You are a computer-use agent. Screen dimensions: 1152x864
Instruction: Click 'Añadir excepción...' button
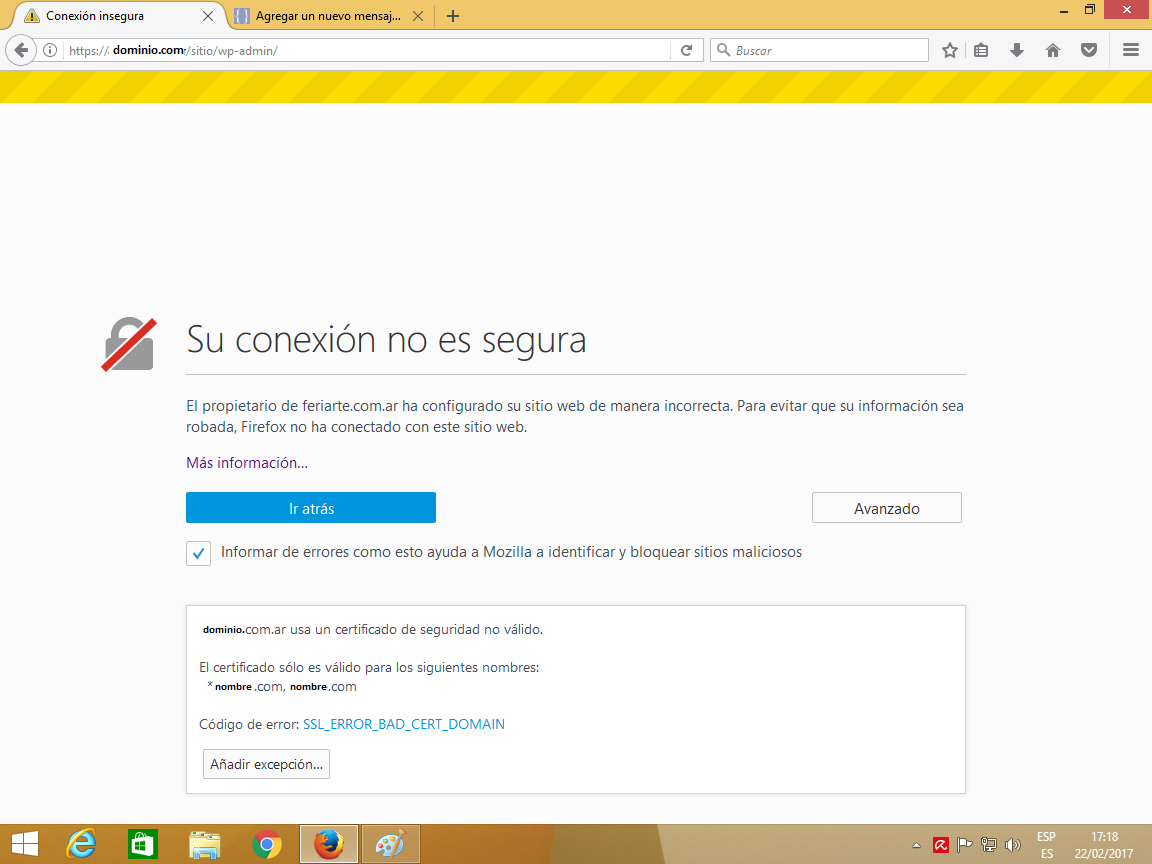click(266, 764)
